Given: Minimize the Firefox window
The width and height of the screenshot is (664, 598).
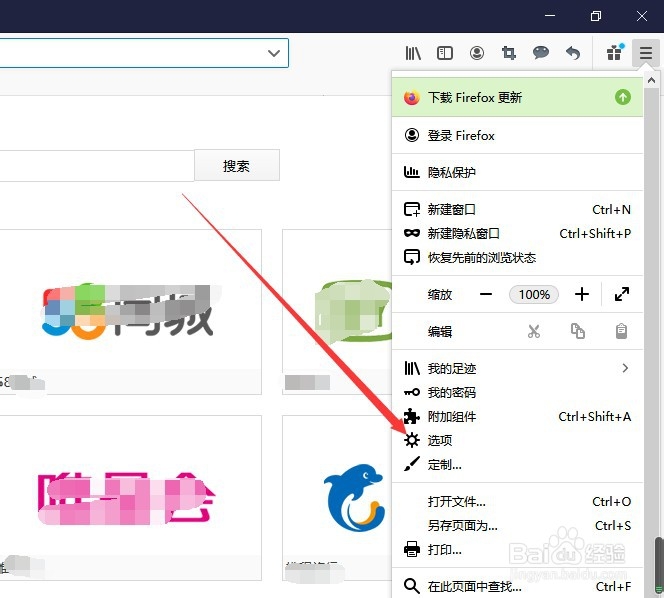Looking at the screenshot, I should [550, 16].
